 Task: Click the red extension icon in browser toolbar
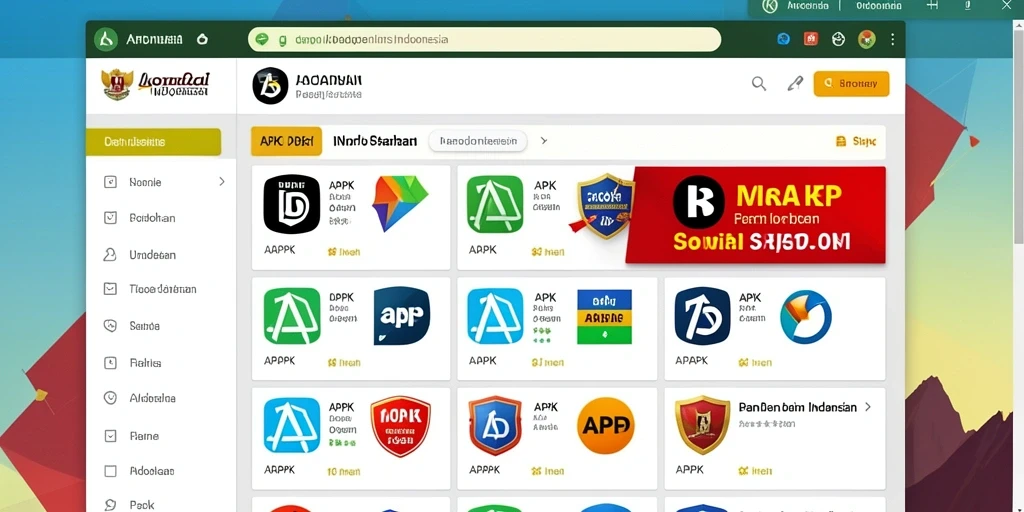[810, 39]
